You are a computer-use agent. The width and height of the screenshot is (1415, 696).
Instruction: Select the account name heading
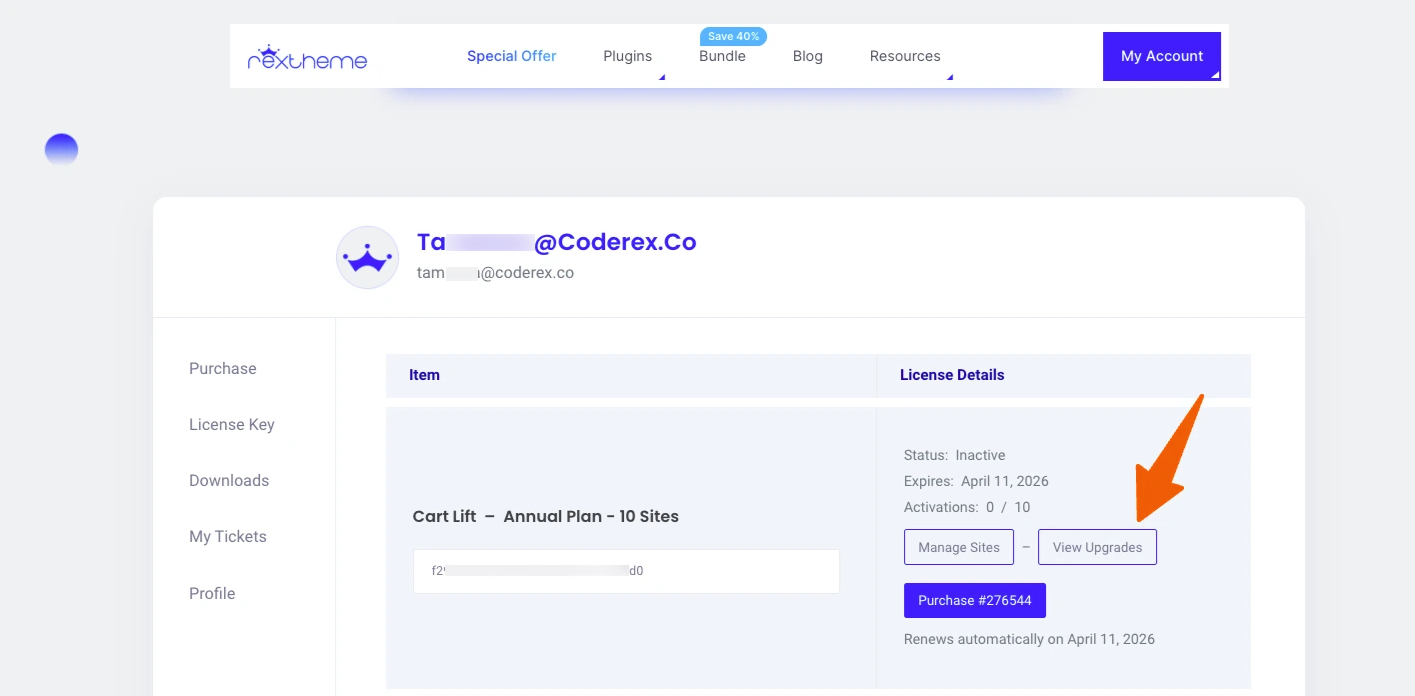click(x=557, y=242)
